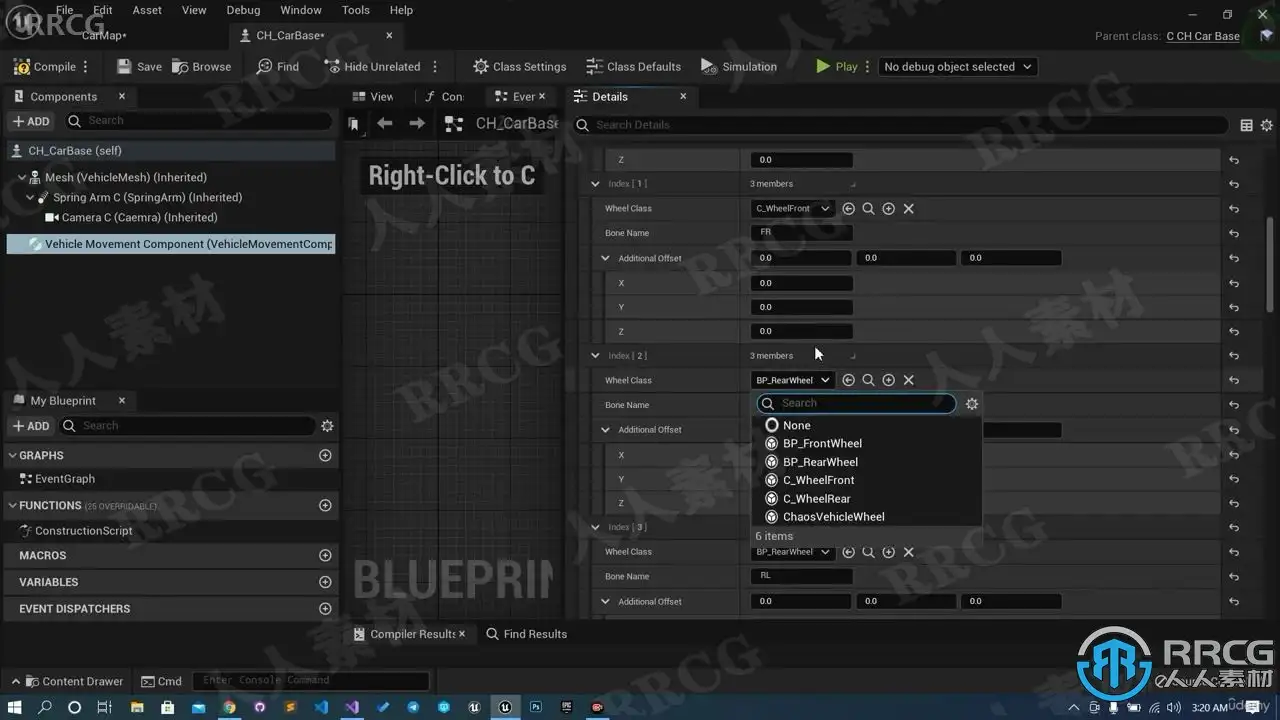
Task: Open the Debug menu
Action: tap(243, 10)
